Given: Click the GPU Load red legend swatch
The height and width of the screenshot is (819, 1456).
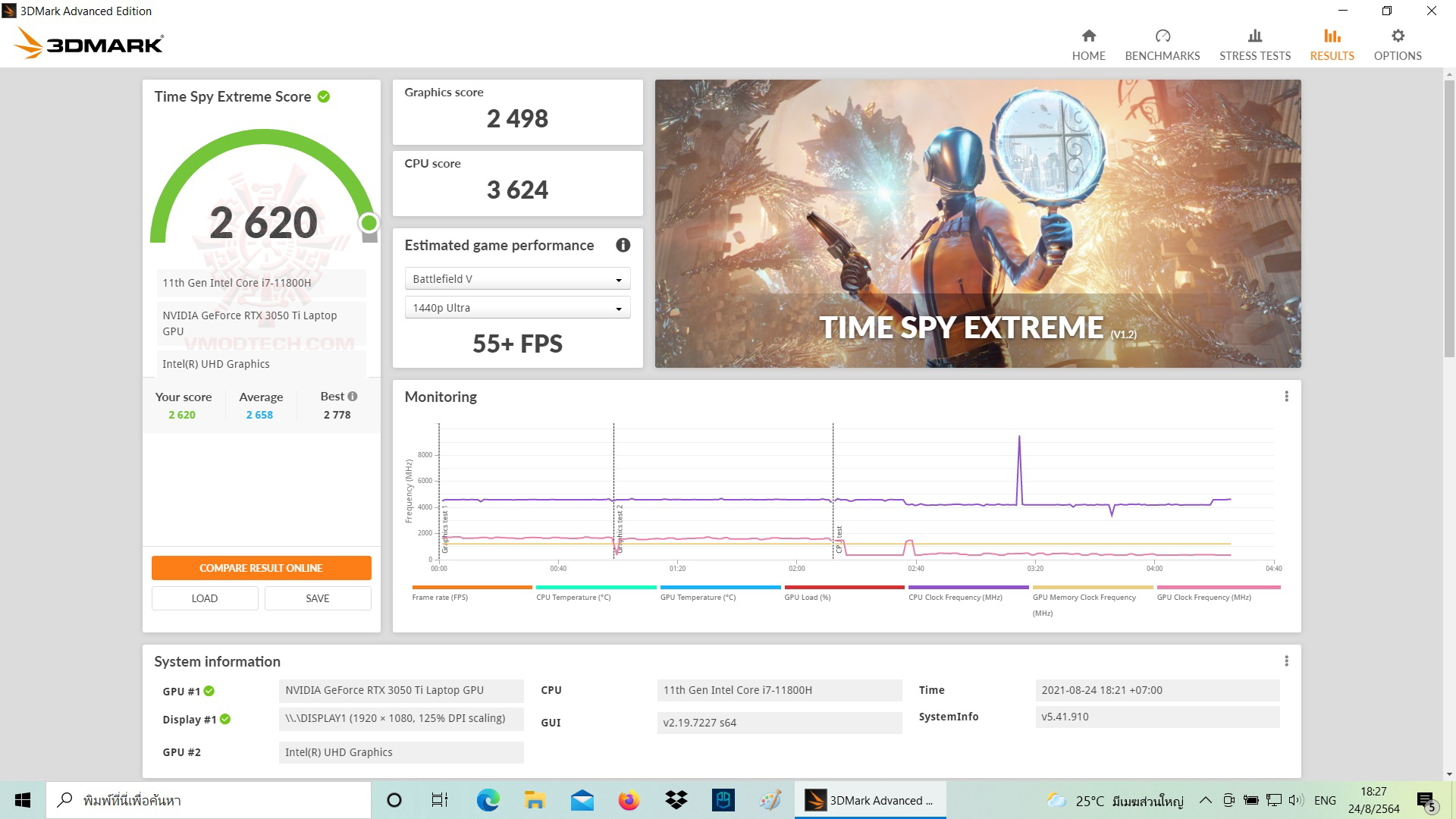Looking at the screenshot, I should click(844, 587).
